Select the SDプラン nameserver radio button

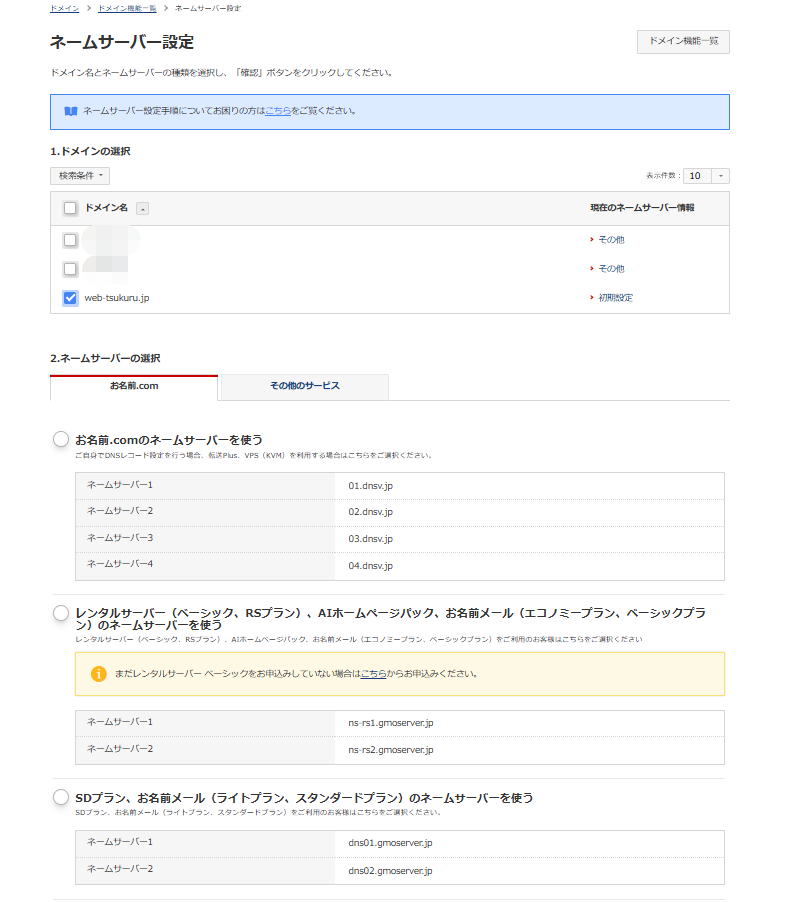(63, 795)
